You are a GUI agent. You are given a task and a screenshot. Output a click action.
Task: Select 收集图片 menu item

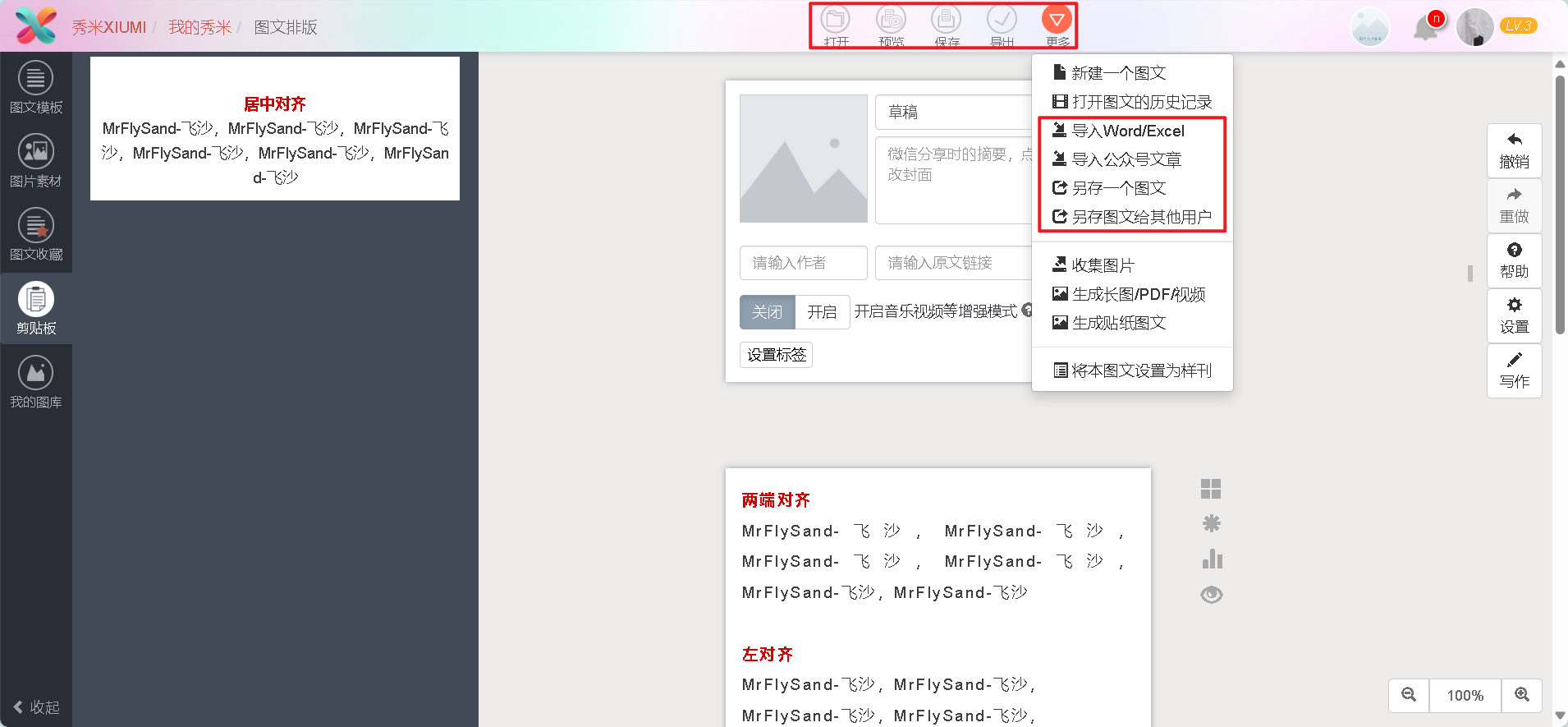[1132, 265]
